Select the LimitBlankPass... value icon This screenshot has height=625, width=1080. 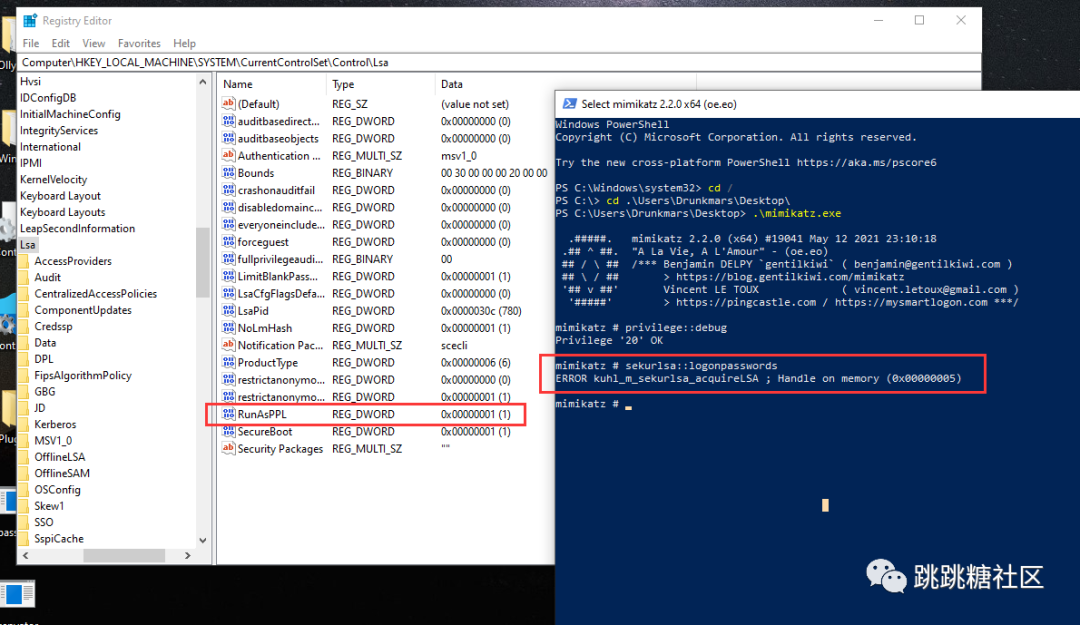228,276
